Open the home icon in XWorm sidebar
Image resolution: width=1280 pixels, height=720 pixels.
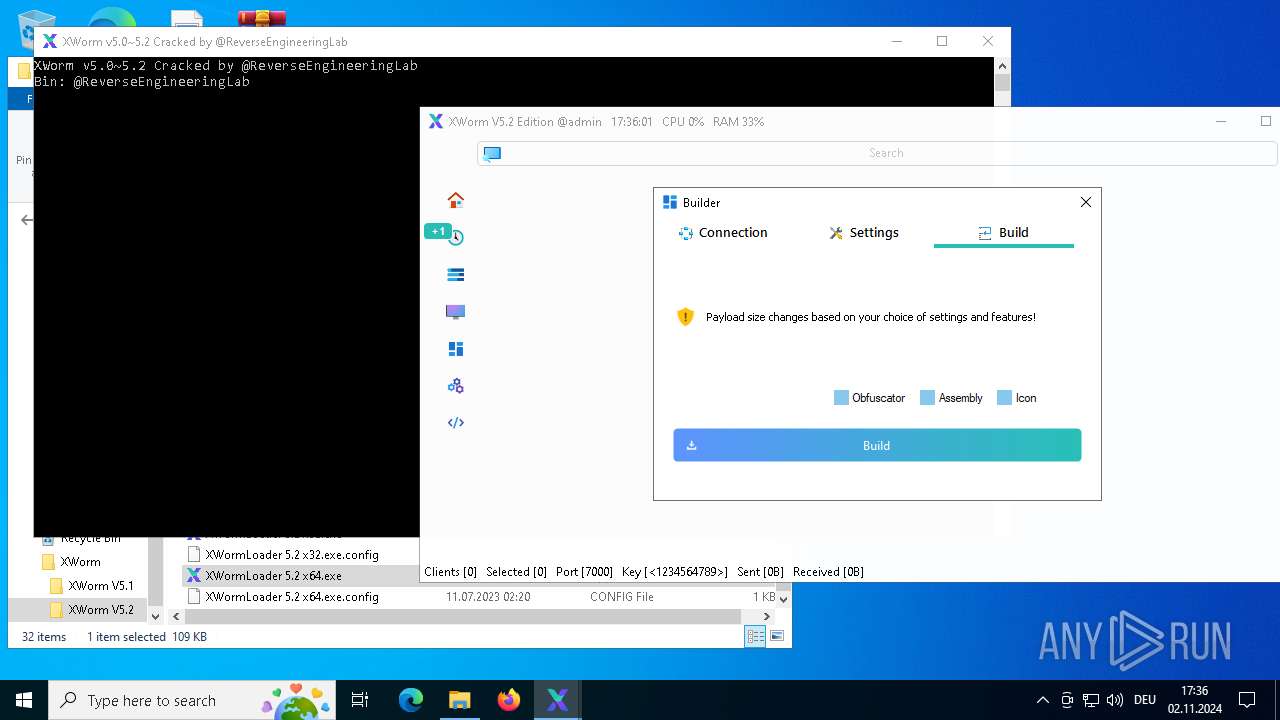point(456,200)
